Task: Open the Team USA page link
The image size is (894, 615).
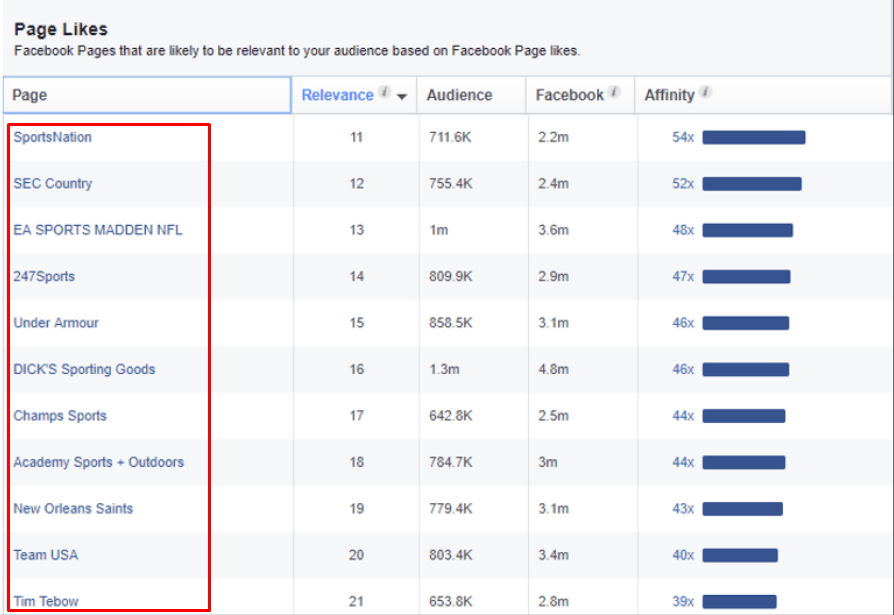Action: [x=46, y=555]
